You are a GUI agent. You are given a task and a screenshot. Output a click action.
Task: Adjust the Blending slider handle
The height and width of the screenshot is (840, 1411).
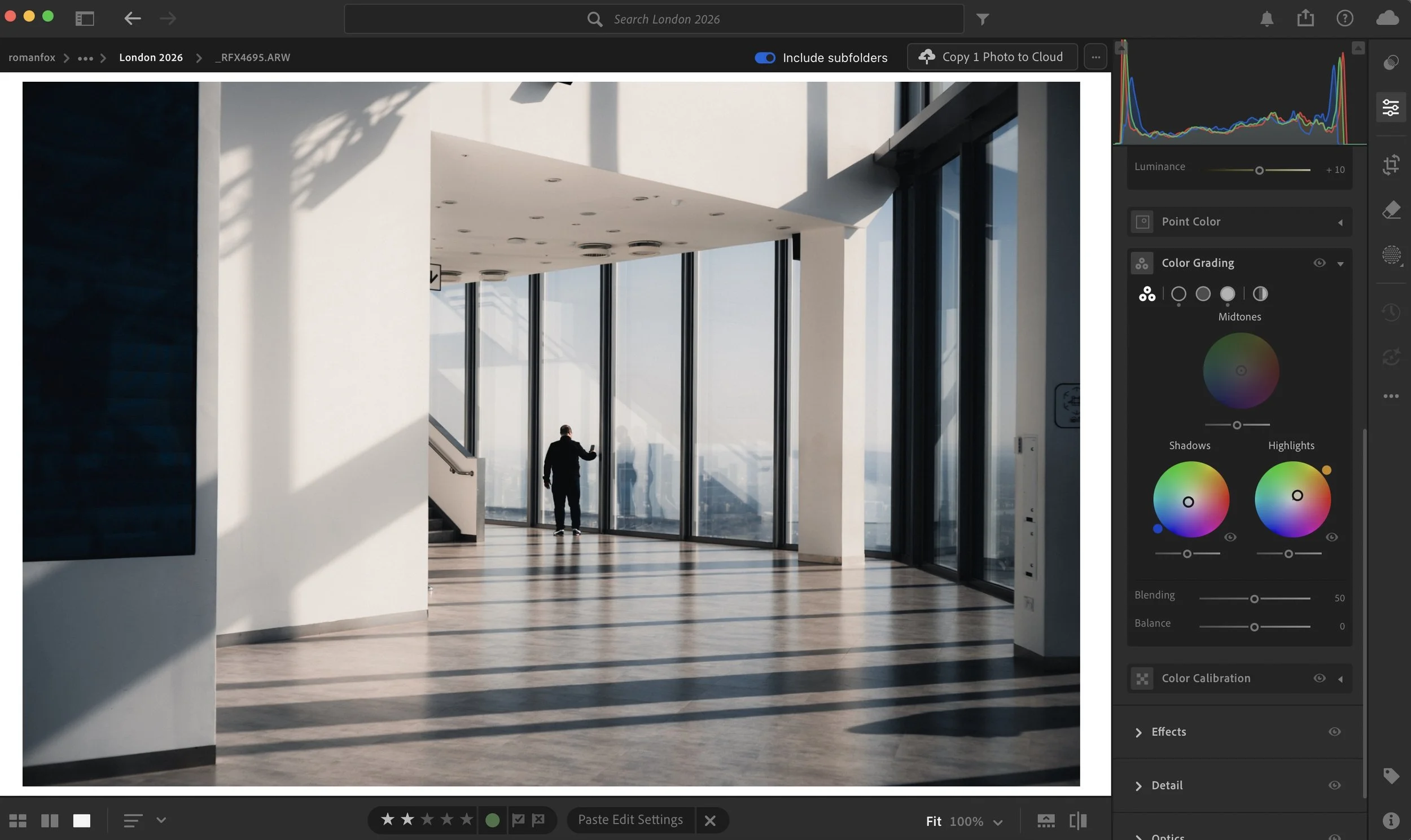coord(1254,599)
